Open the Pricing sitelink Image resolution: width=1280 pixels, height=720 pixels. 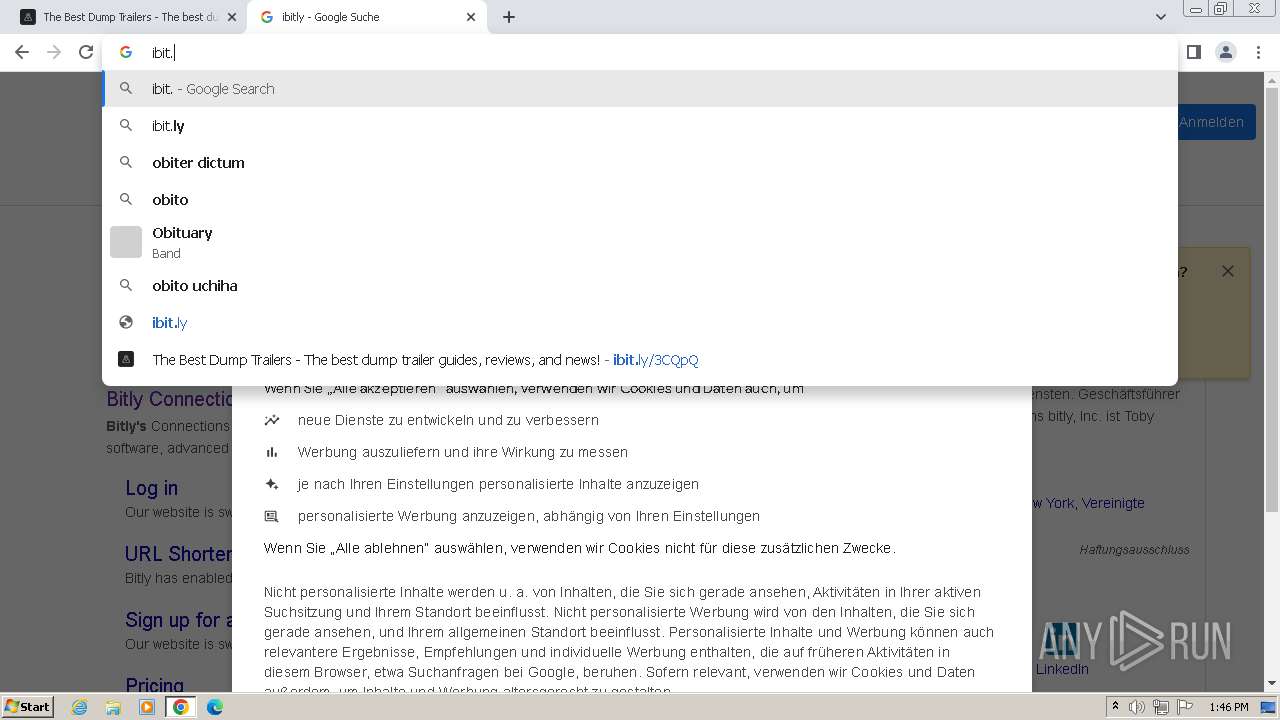(154, 686)
